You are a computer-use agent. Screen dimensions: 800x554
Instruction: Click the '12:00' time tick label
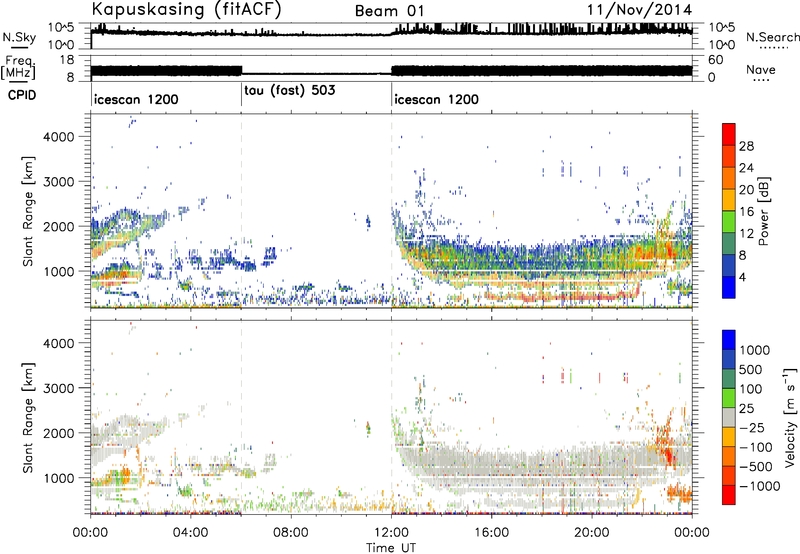point(391,533)
